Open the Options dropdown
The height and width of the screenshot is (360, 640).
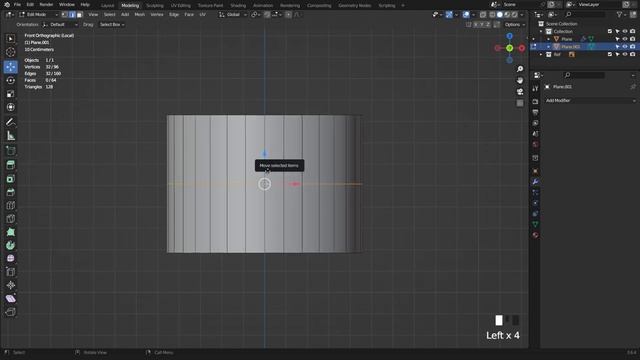[x=514, y=24]
